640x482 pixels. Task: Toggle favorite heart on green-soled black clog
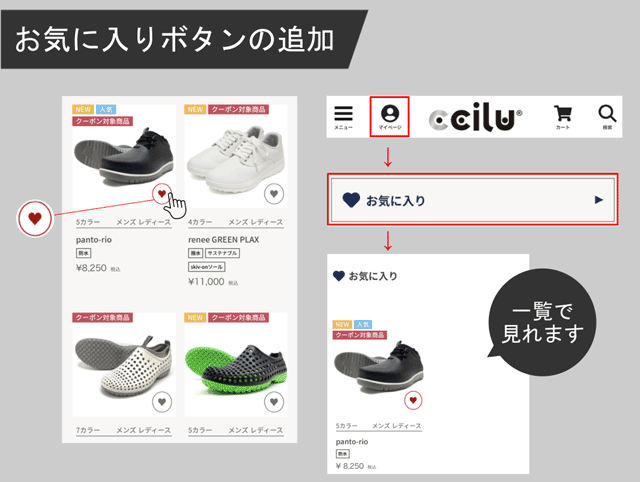[274, 402]
